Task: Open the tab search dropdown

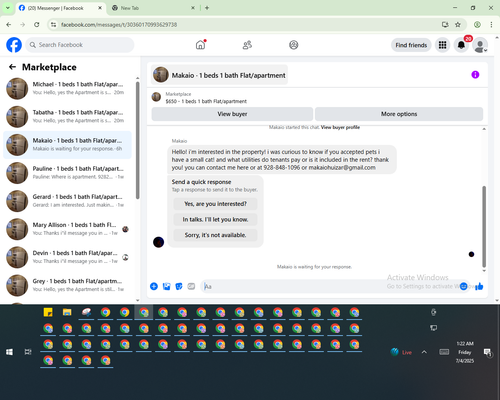Action: [8, 8]
